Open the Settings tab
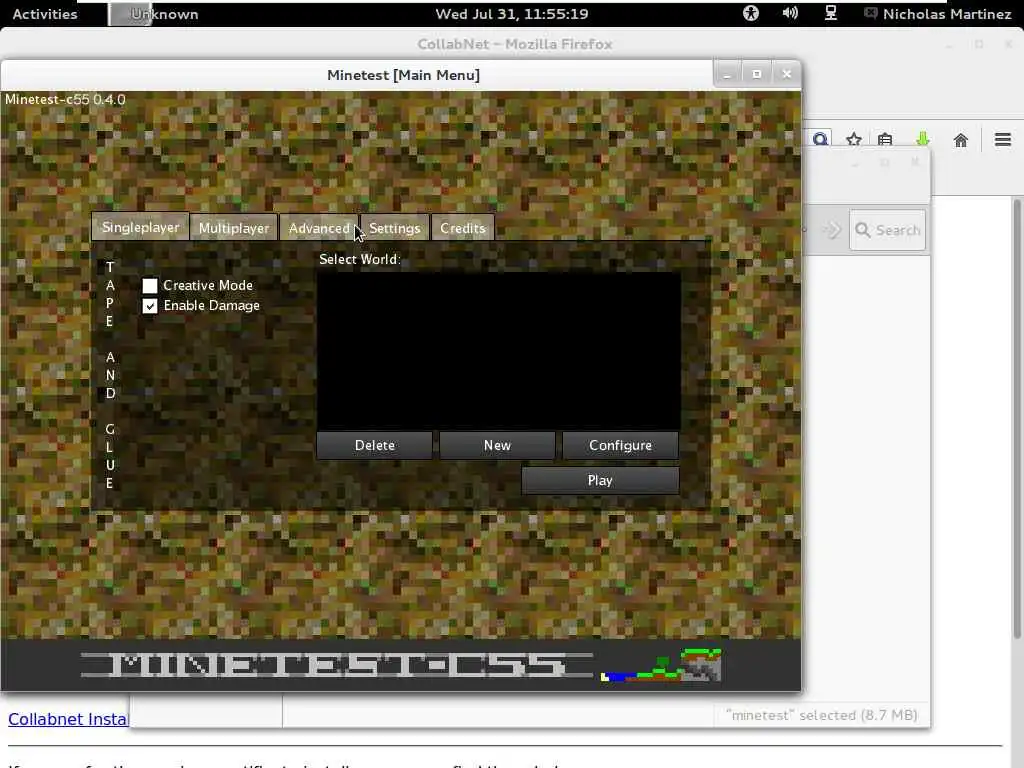The height and width of the screenshot is (768, 1024). [x=394, y=228]
